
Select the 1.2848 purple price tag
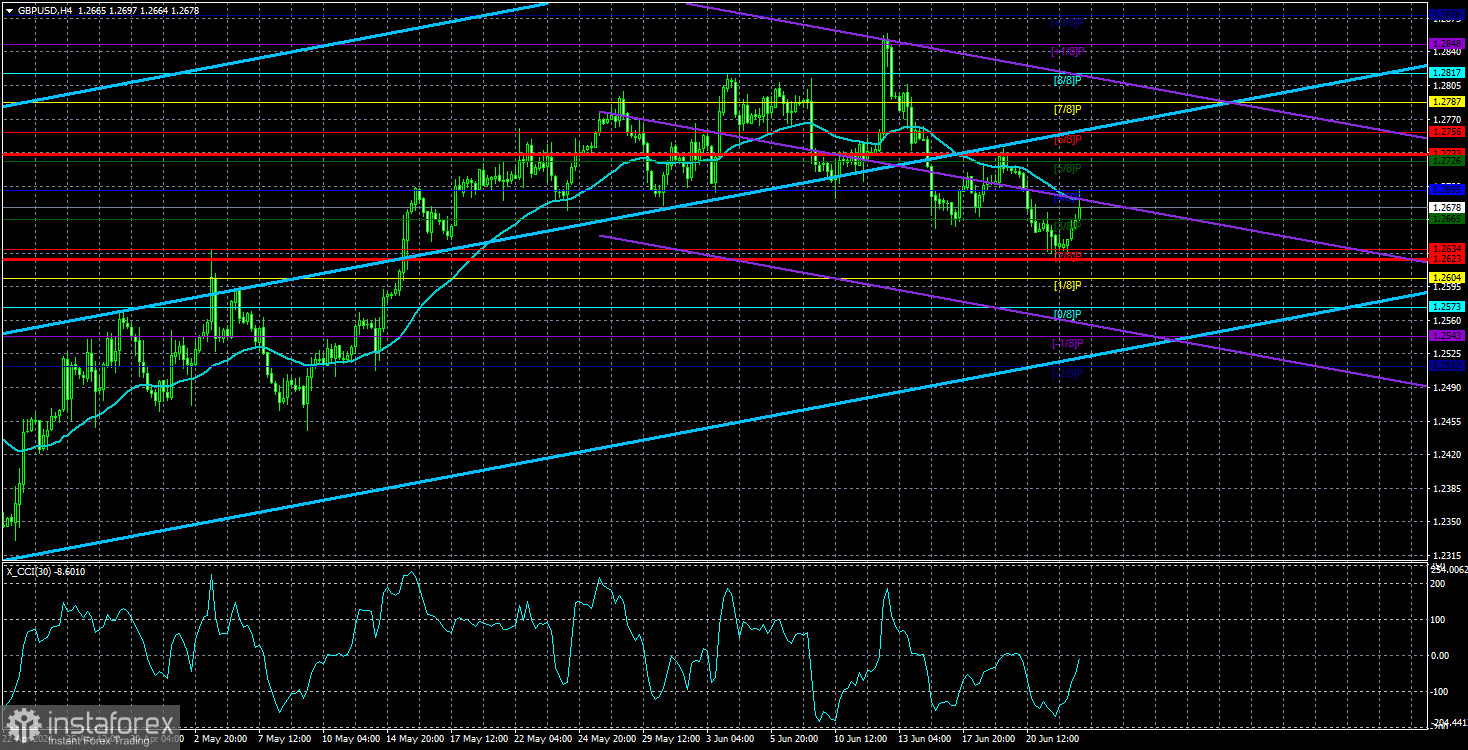click(x=1447, y=44)
